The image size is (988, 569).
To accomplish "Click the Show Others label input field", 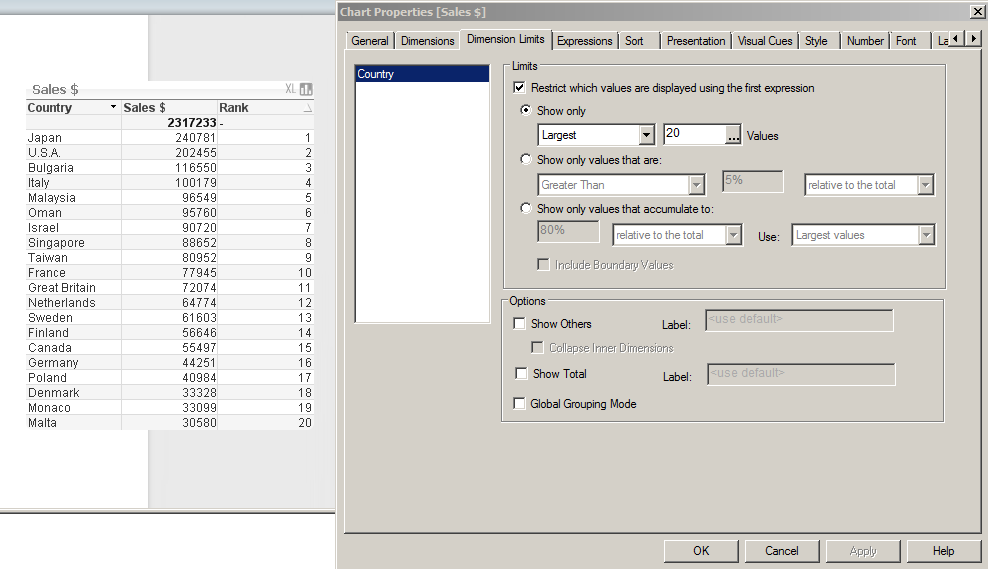I will tap(799, 320).
